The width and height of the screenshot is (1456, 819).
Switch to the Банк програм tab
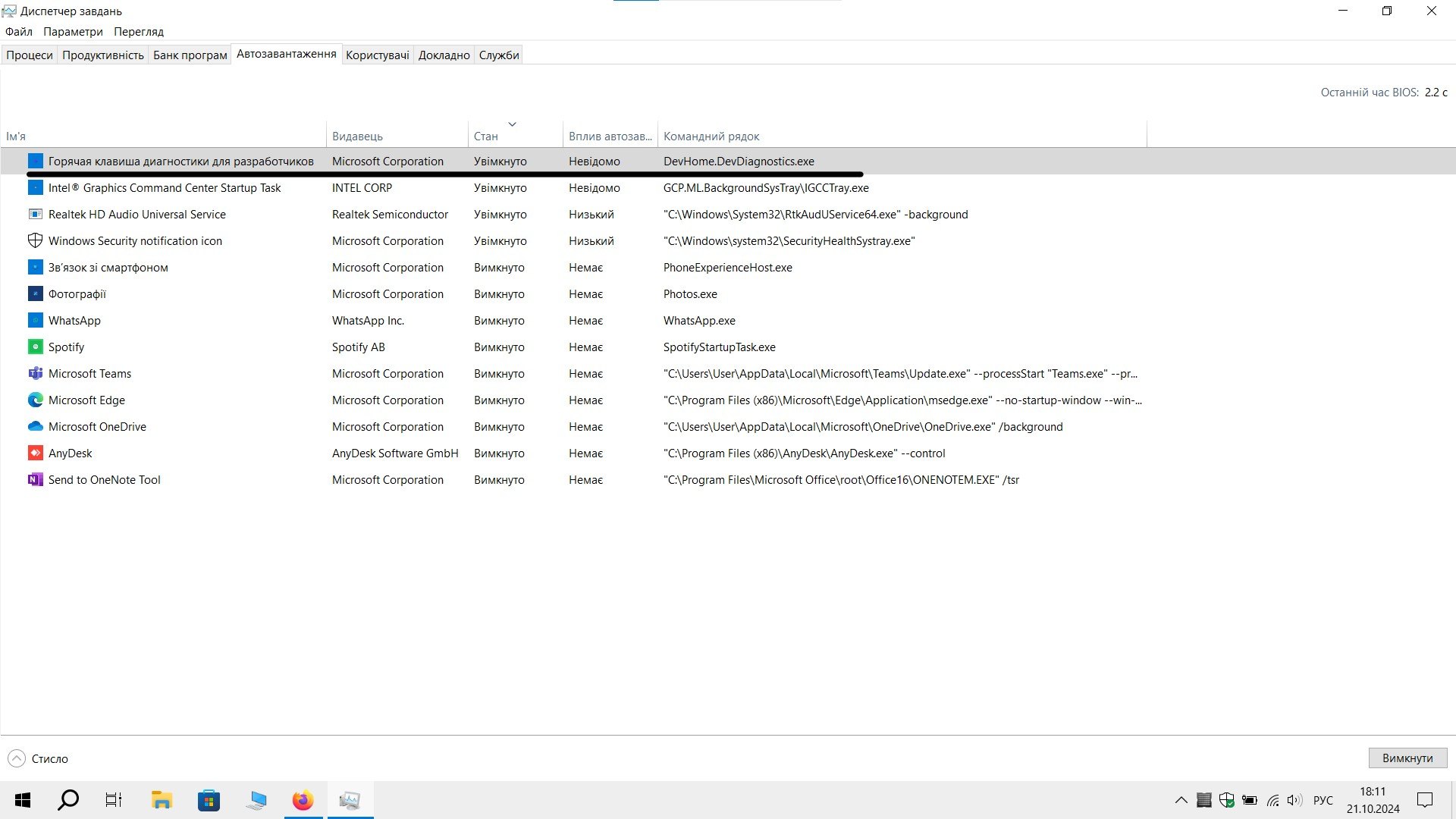(x=190, y=55)
